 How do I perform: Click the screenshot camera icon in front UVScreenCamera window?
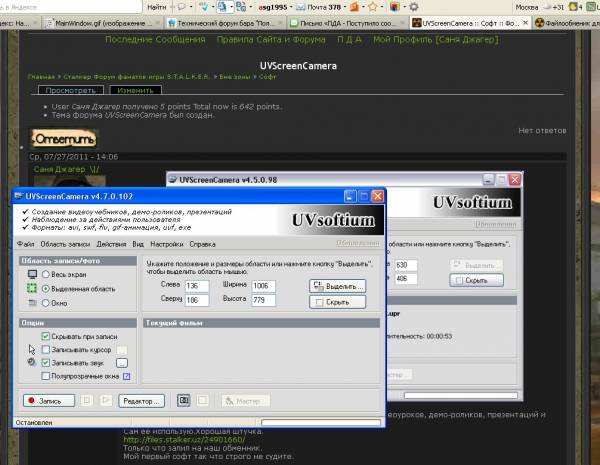[184, 400]
